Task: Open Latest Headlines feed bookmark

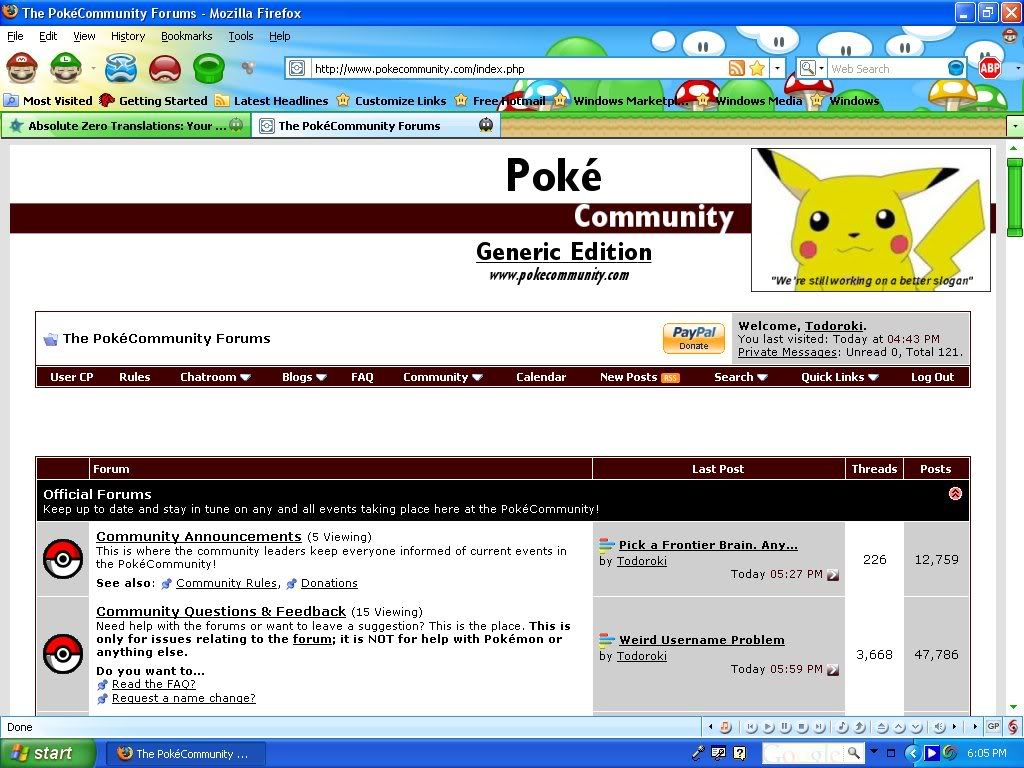Action: point(272,101)
